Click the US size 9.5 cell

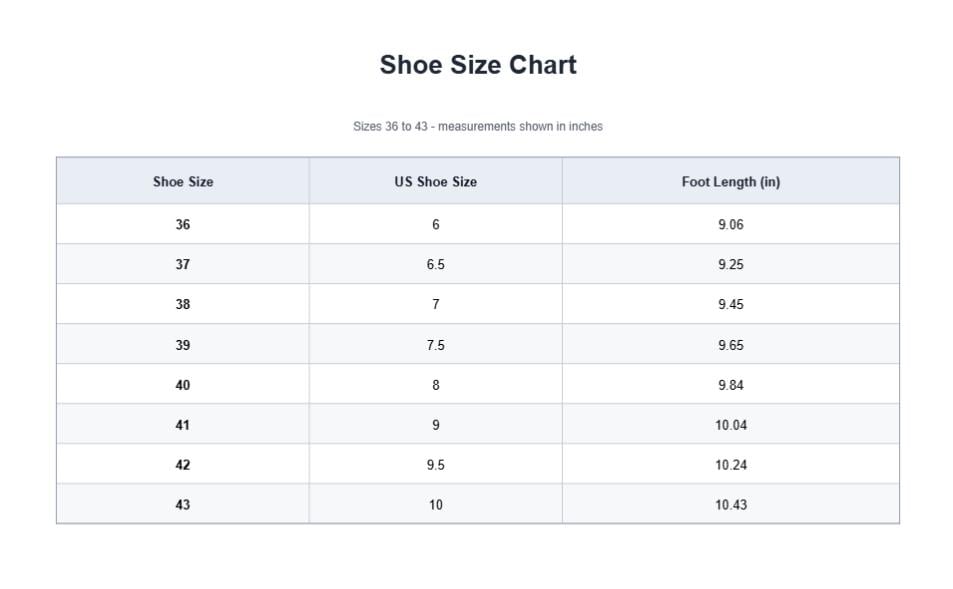[x=436, y=465]
